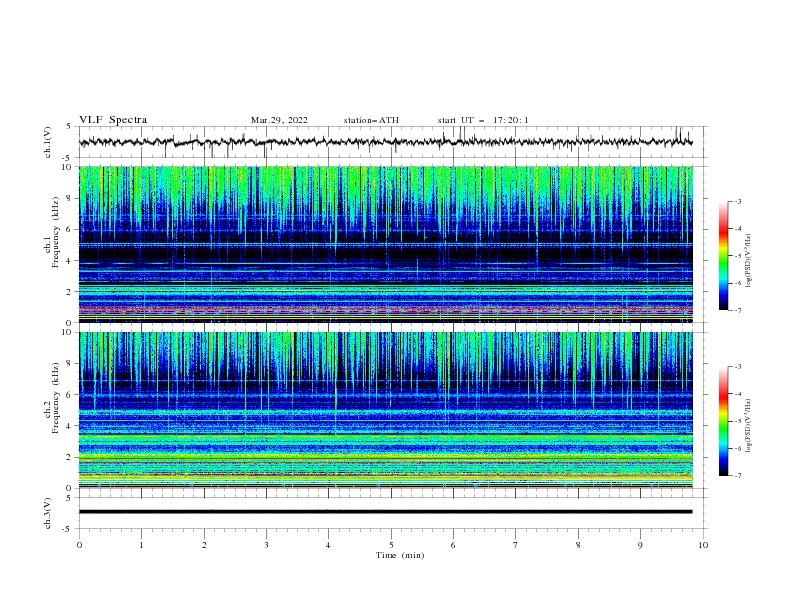
Task: Click time axis tick label "2"
Action: [x=204, y=545]
